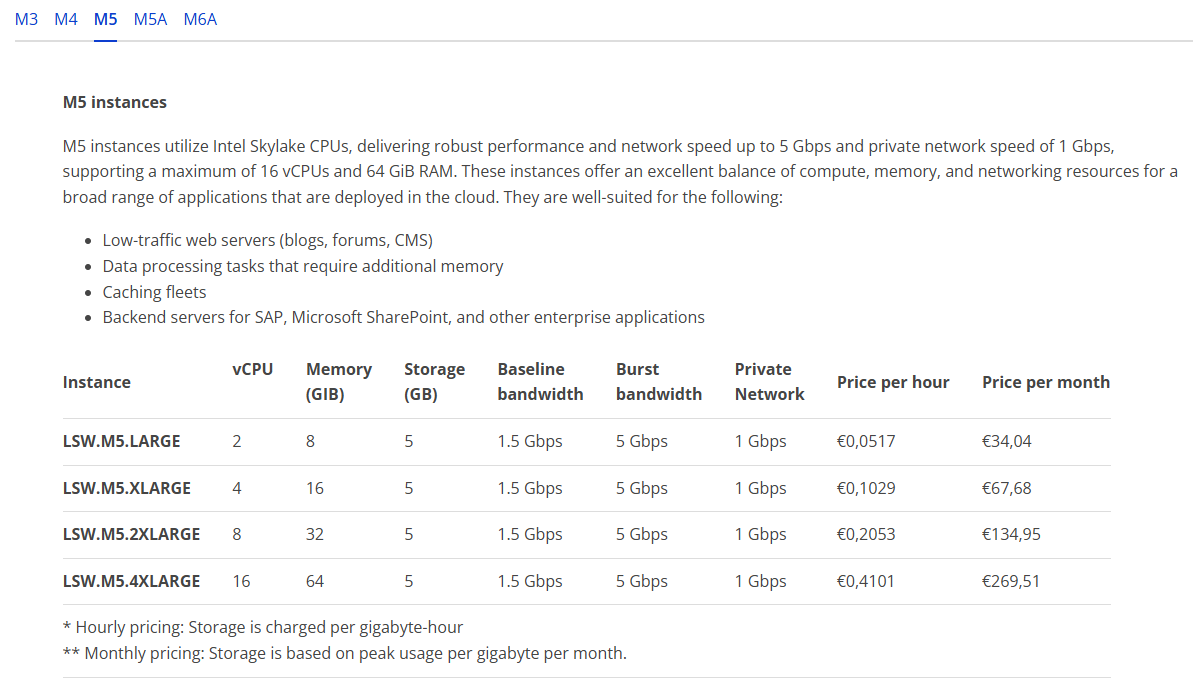Screen dimensions: 1193x698
Task: Switch to the M5A tab
Action: (x=150, y=20)
